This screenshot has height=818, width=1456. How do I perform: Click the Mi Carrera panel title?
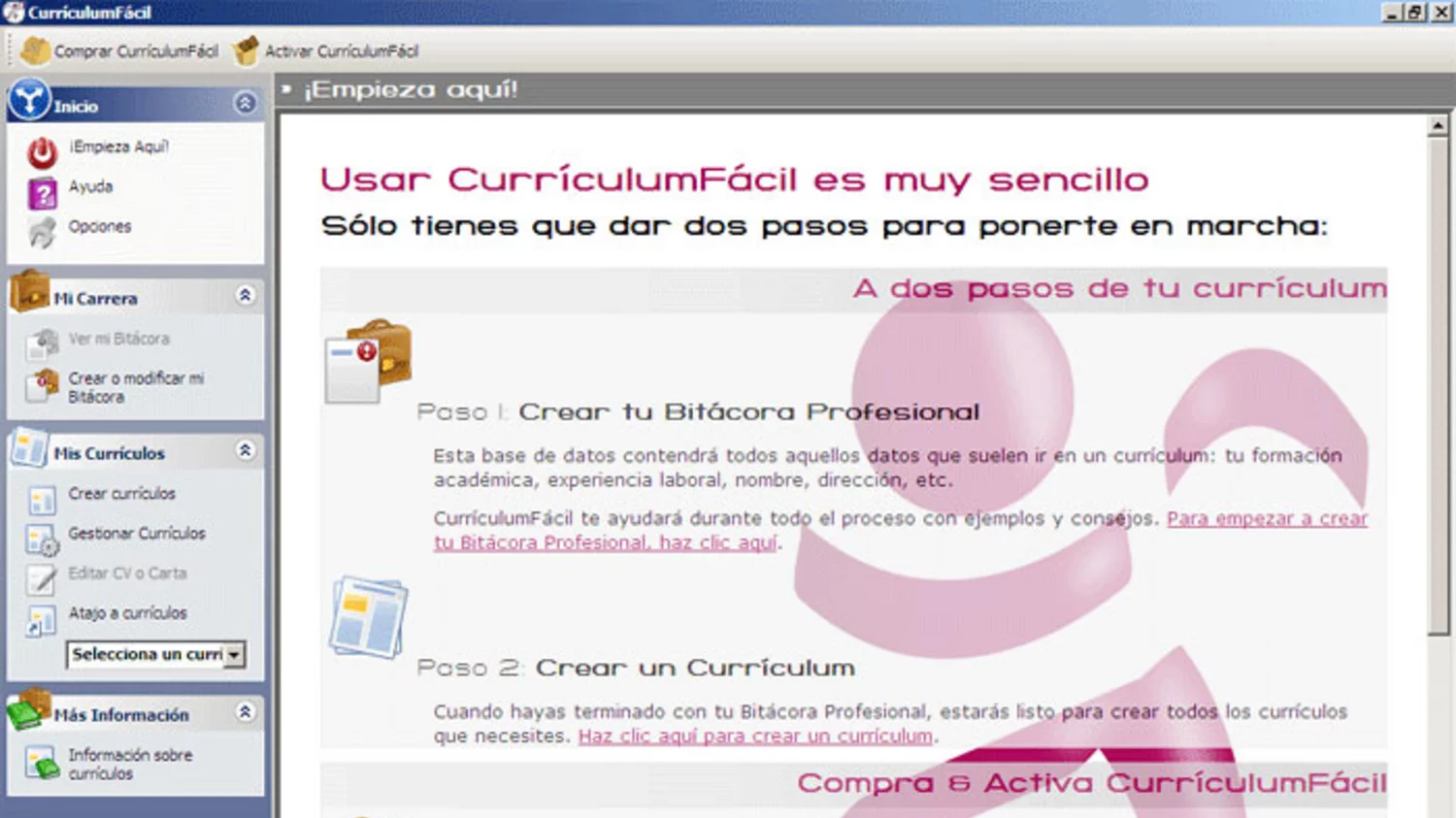tap(95, 299)
